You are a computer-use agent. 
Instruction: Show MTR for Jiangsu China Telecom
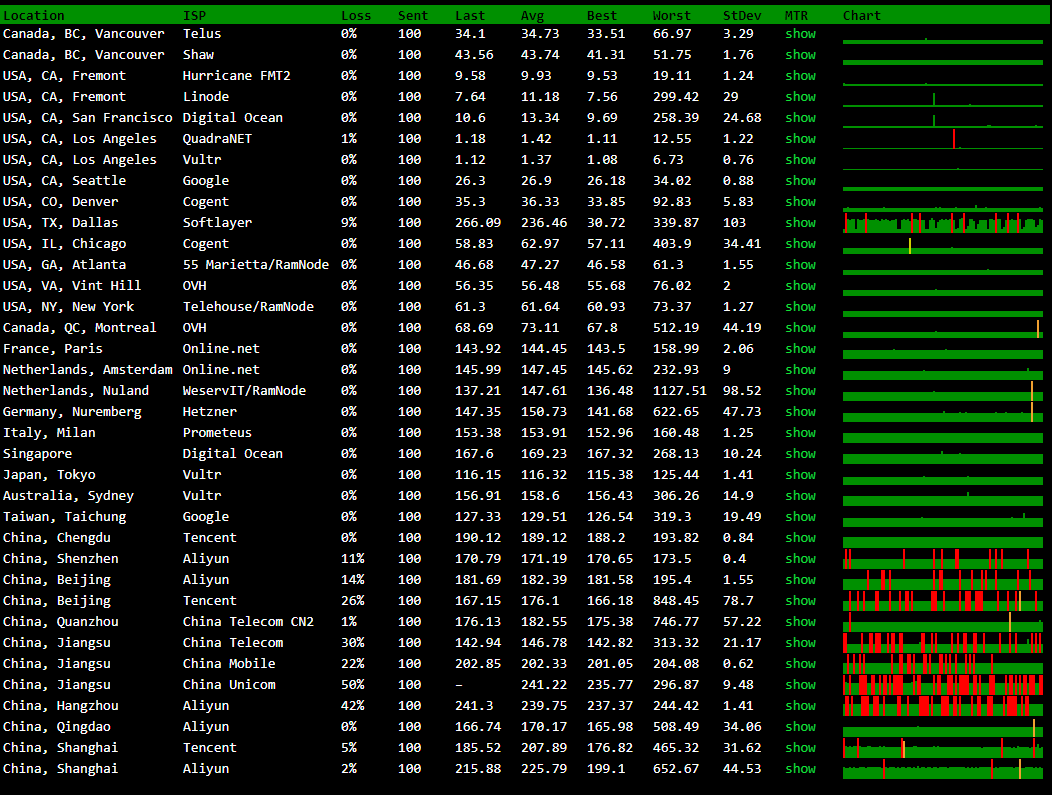pos(800,643)
